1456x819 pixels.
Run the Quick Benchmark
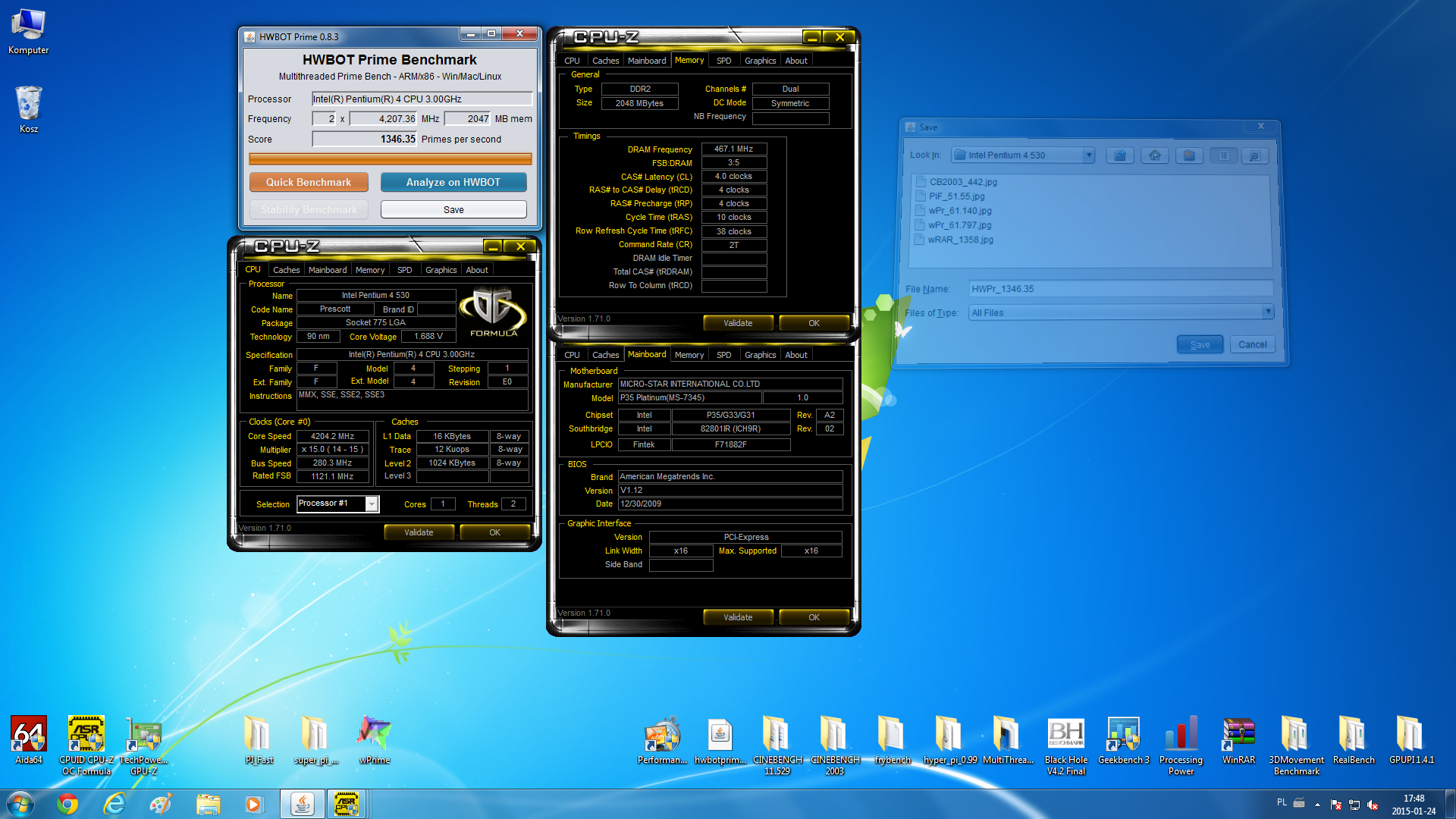(x=309, y=182)
